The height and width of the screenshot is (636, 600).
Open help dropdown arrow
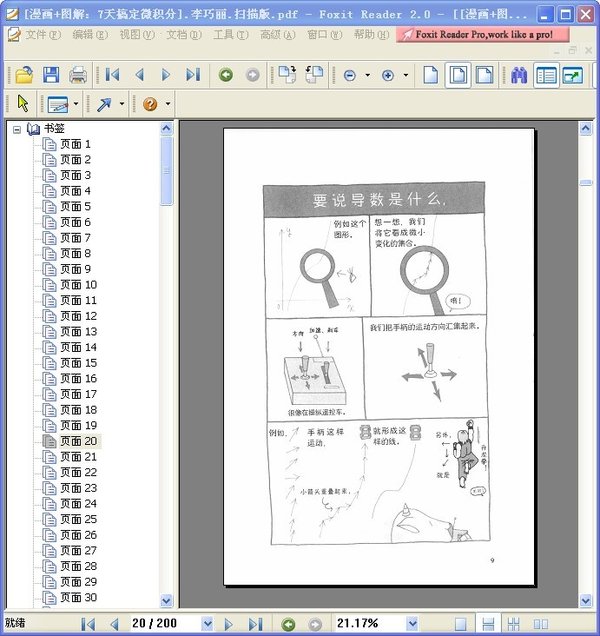click(x=168, y=104)
